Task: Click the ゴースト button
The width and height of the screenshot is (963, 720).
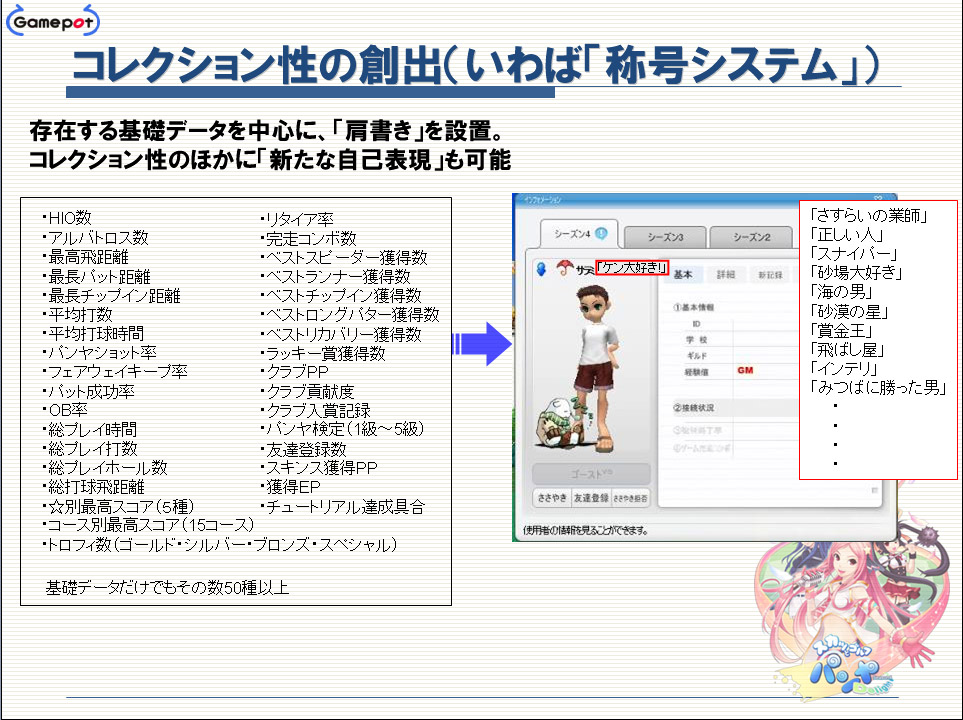Action: [x=591, y=473]
